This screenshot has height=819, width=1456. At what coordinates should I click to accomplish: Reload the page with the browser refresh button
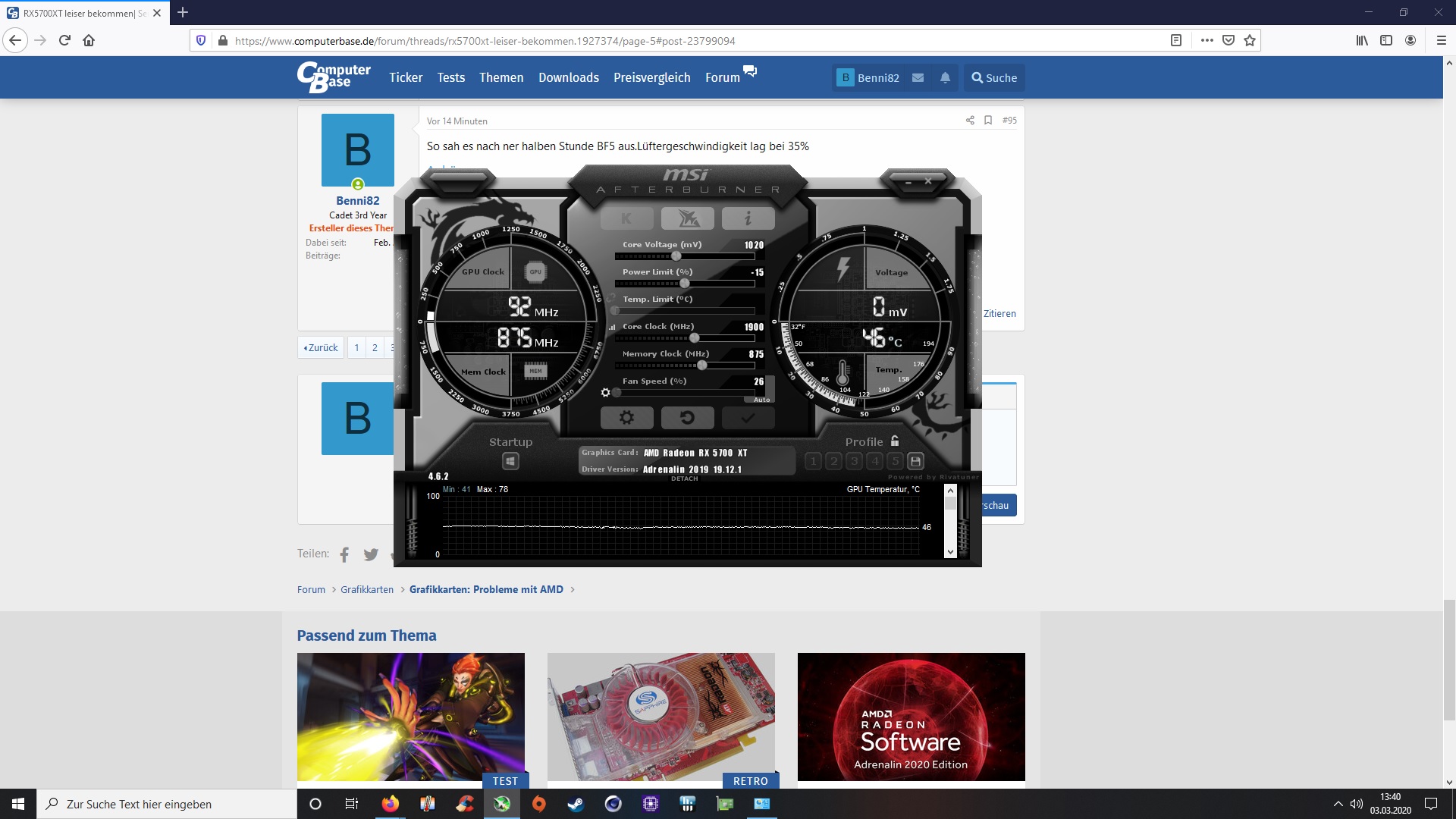(x=64, y=40)
